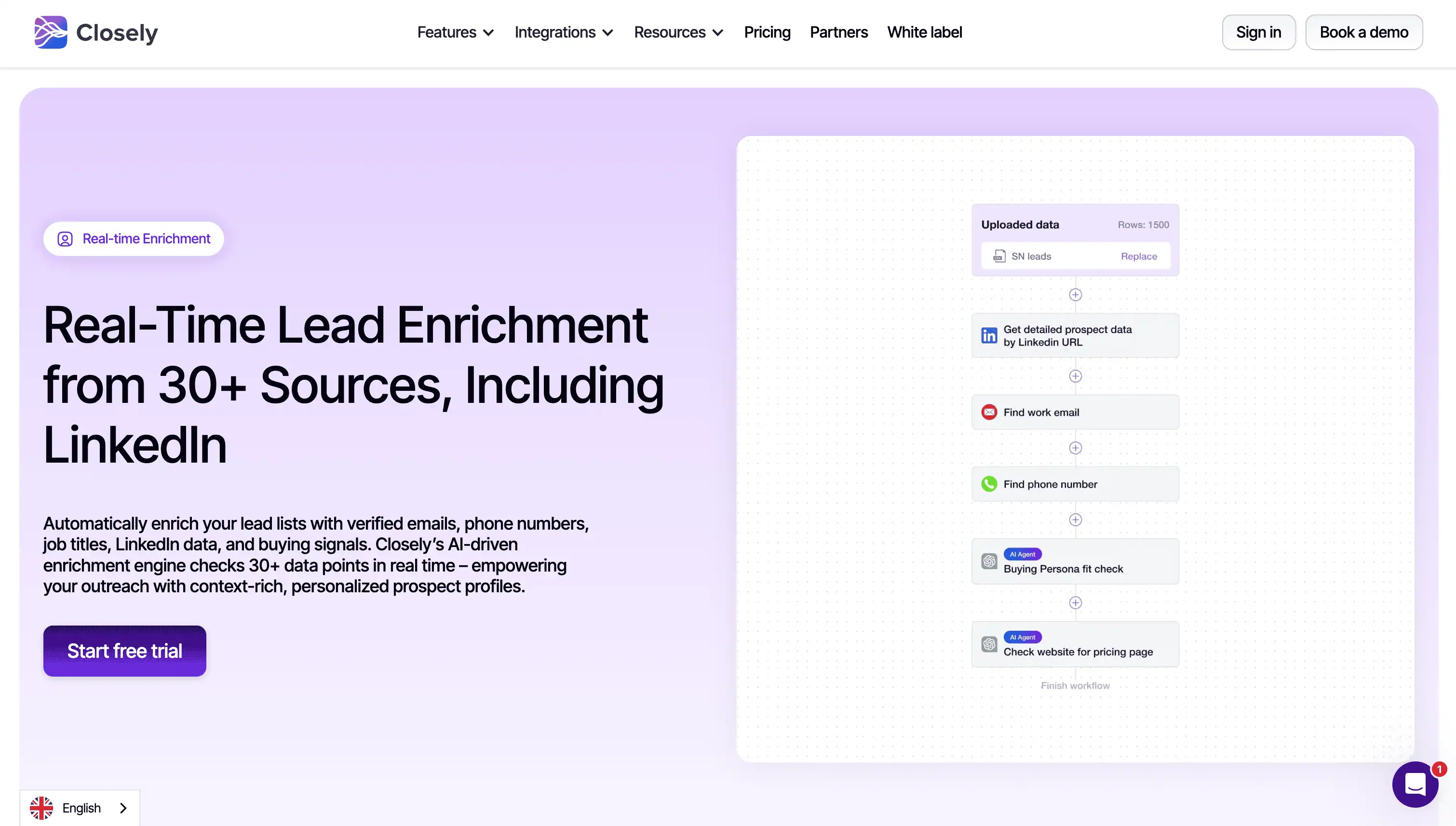Click the Closely logo icon

coord(51,32)
